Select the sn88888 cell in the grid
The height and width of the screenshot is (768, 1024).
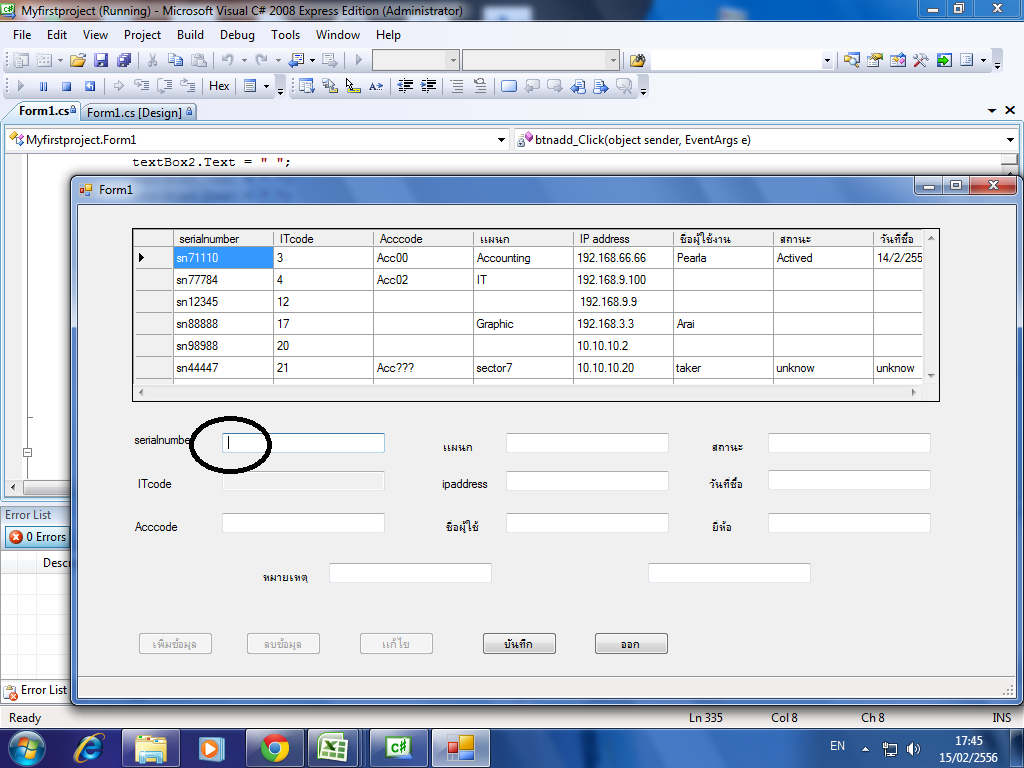223,324
